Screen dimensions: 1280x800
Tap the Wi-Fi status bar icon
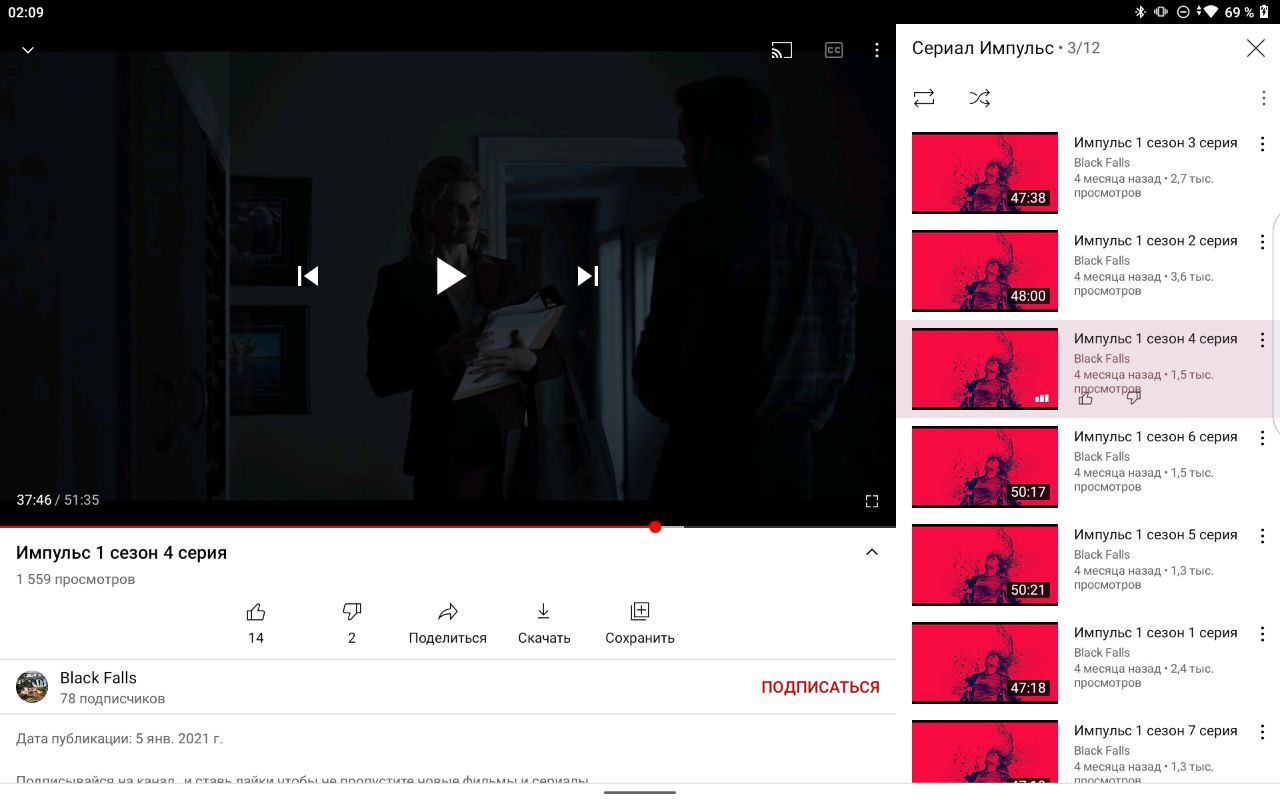[1210, 12]
